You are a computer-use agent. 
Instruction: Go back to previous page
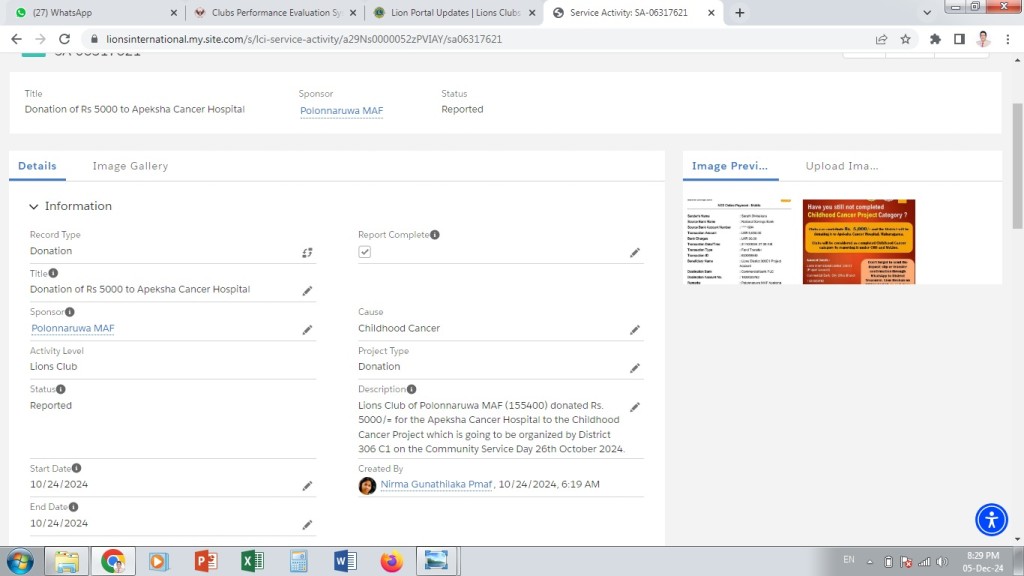coord(16,39)
